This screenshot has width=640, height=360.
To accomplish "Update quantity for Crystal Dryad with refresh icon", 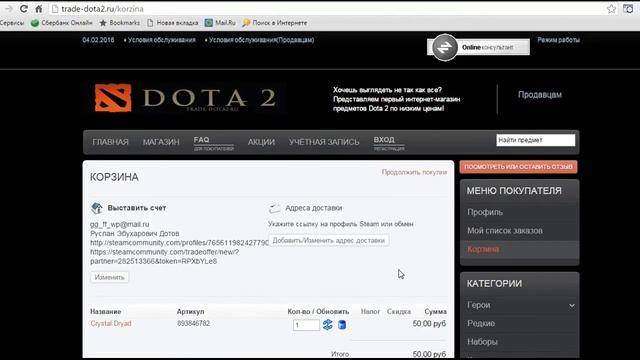I will coord(327,325).
